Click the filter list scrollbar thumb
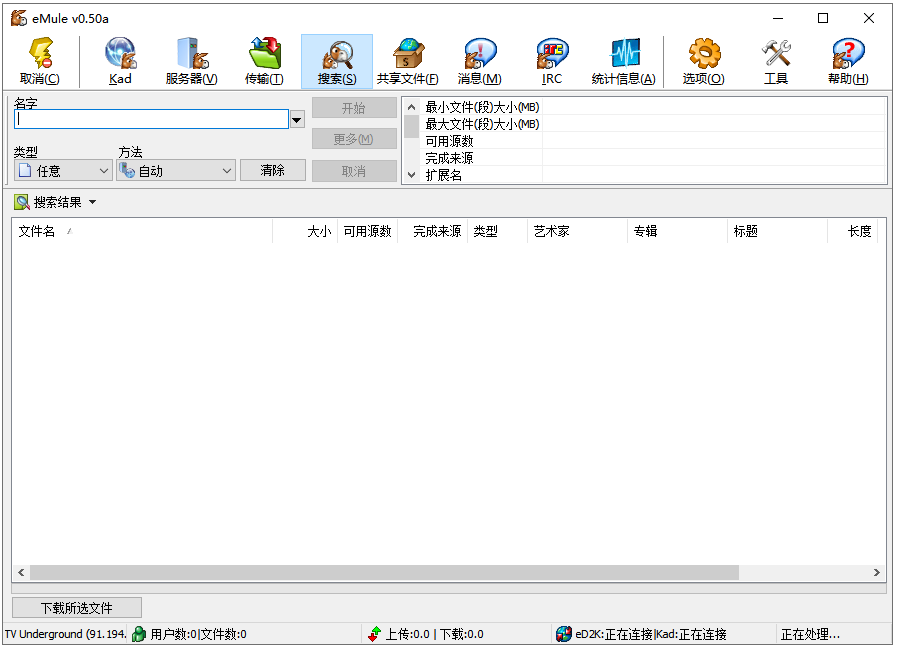This screenshot has width=898, height=649. pyautogui.click(x=411, y=127)
